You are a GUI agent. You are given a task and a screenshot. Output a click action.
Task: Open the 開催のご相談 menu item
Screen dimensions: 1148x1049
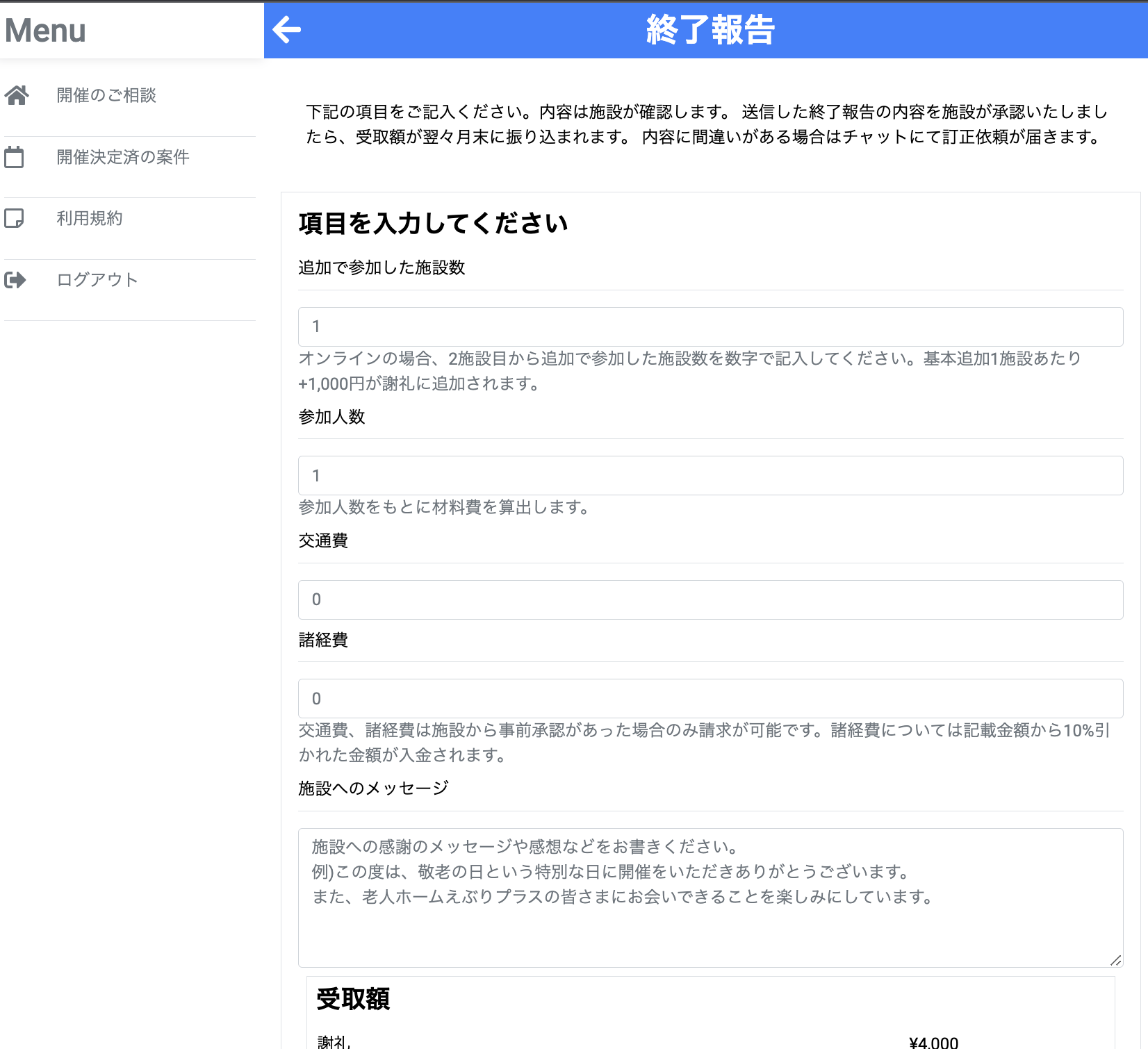(x=106, y=95)
